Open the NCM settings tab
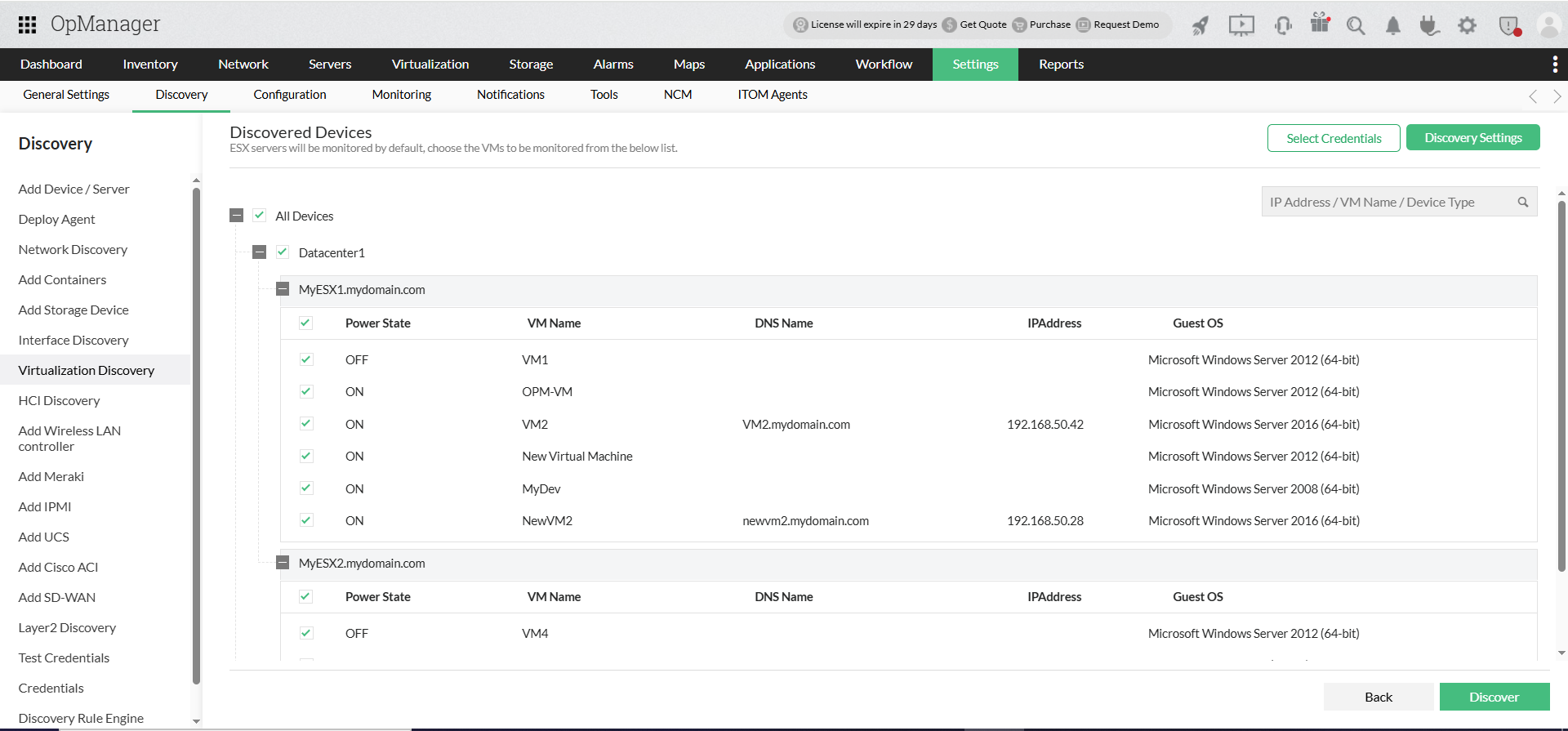The width and height of the screenshot is (1568, 731). 678,95
